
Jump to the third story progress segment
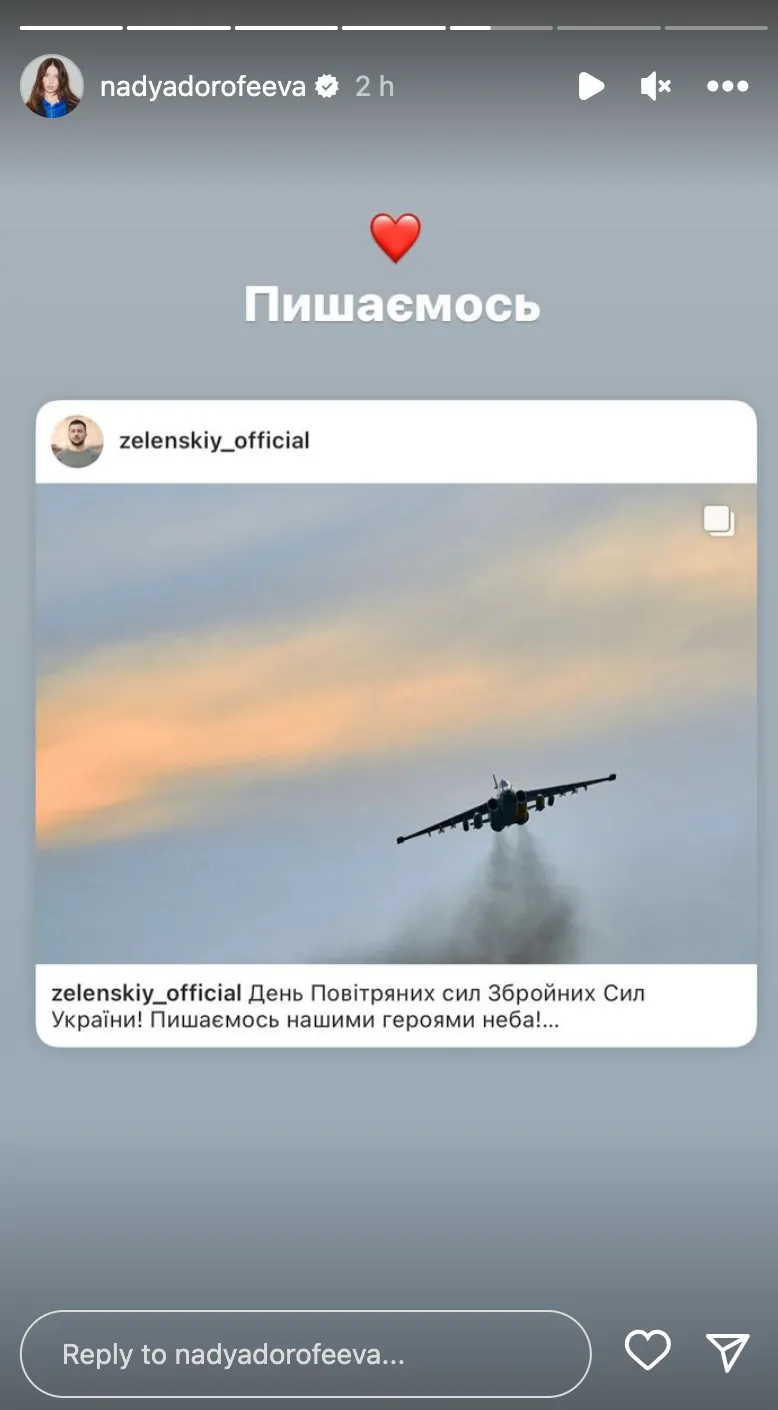(286, 27)
